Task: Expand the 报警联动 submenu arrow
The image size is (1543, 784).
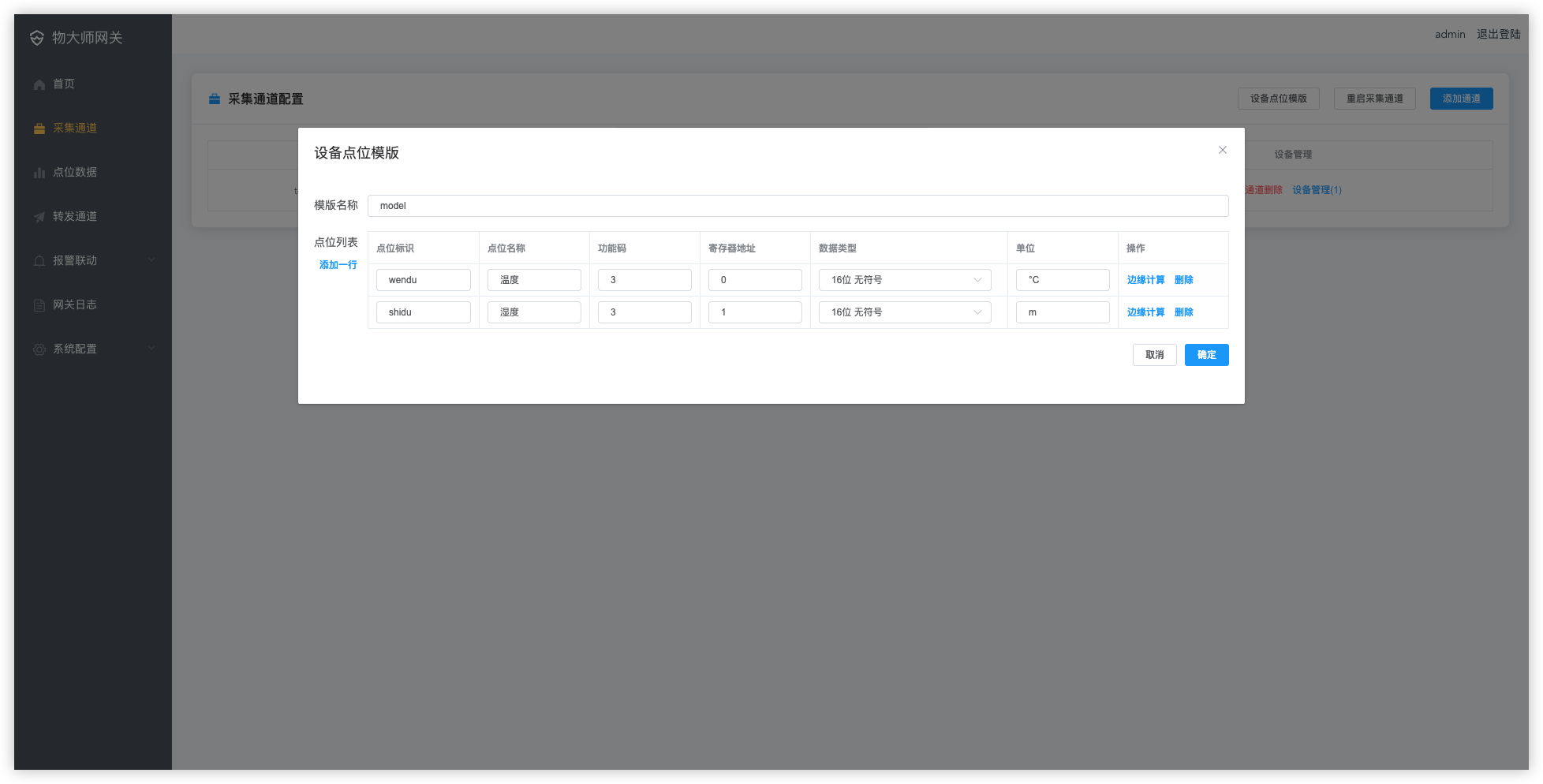Action: 151,260
